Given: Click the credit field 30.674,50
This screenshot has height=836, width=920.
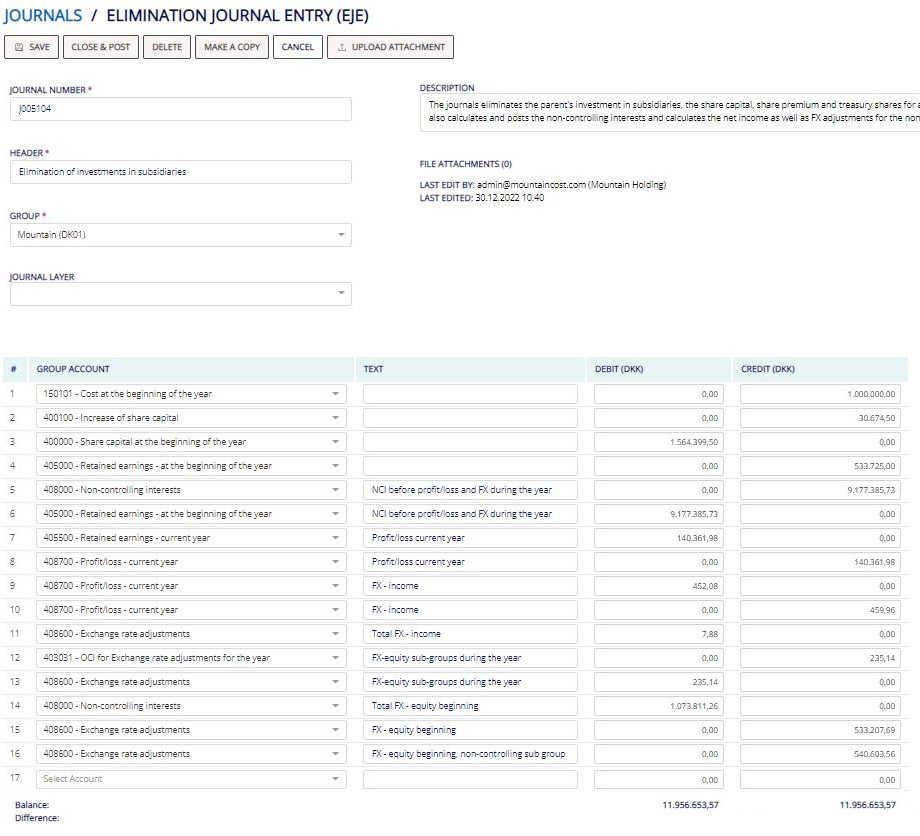Looking at the screenshot, I should pos(820,418).
